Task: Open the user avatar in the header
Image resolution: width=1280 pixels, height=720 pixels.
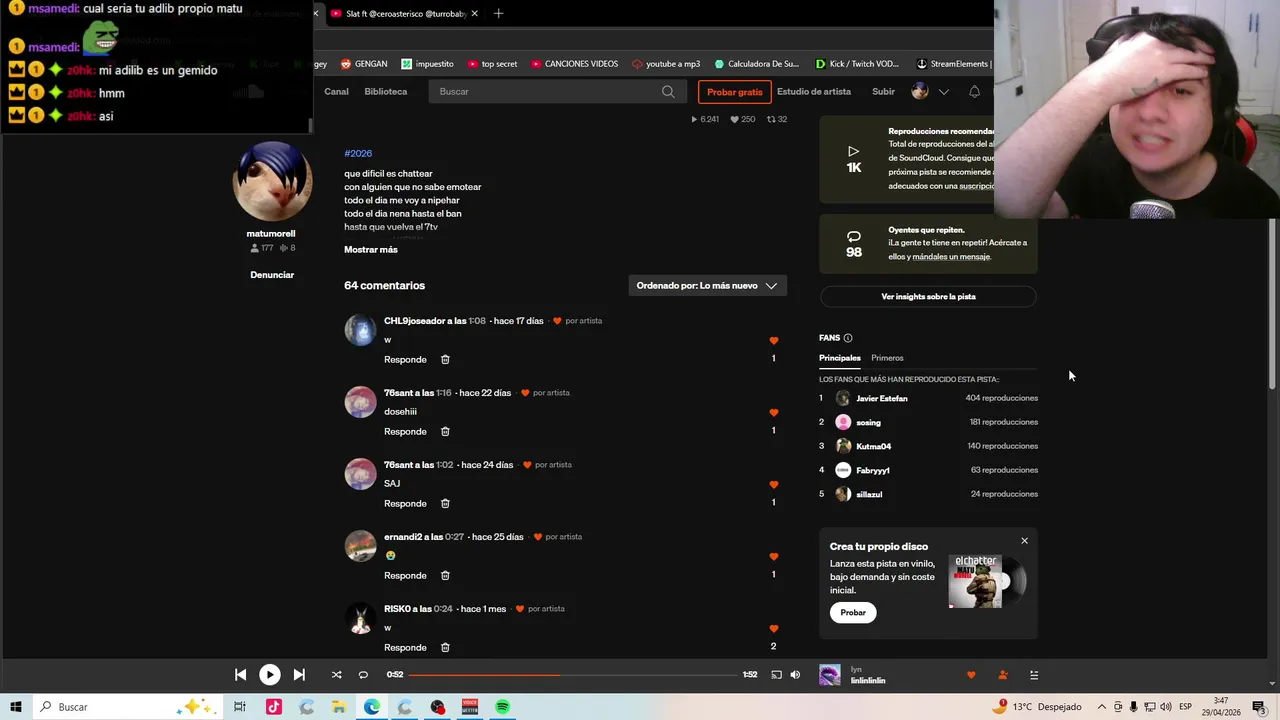Action: click(920, 92)
